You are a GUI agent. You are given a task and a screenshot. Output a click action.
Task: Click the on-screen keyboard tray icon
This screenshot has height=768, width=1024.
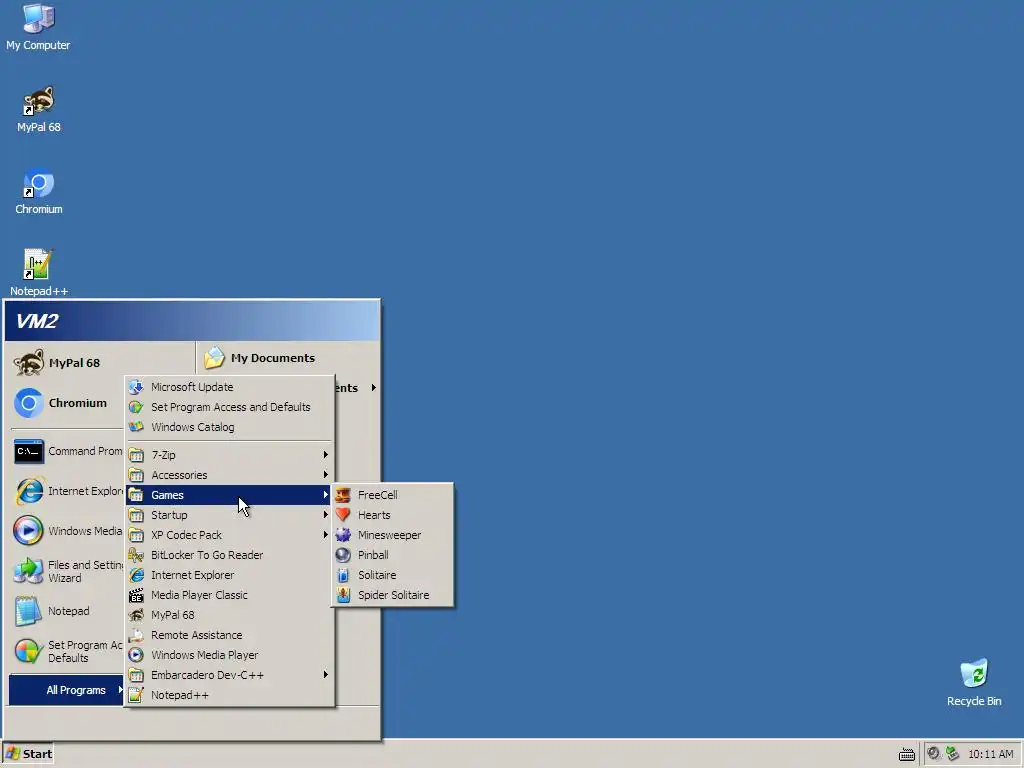tap(906, 754)
